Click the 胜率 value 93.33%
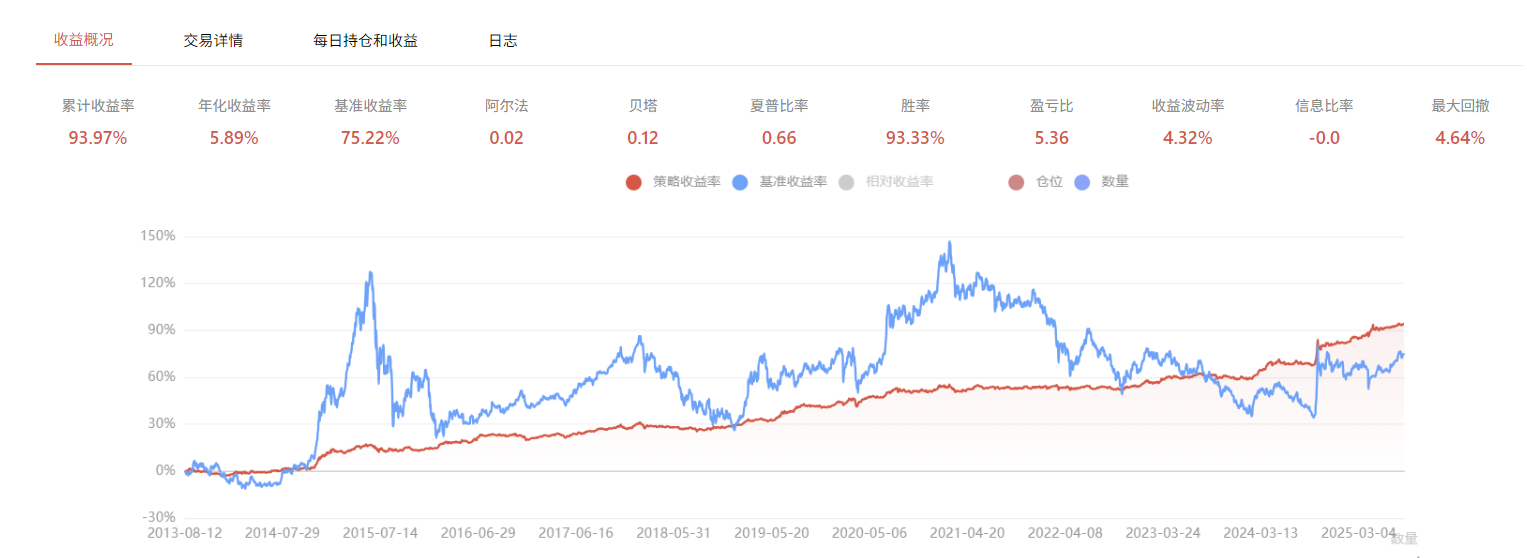This screenshot has width=1527, height=558. [x=915, y=138]
